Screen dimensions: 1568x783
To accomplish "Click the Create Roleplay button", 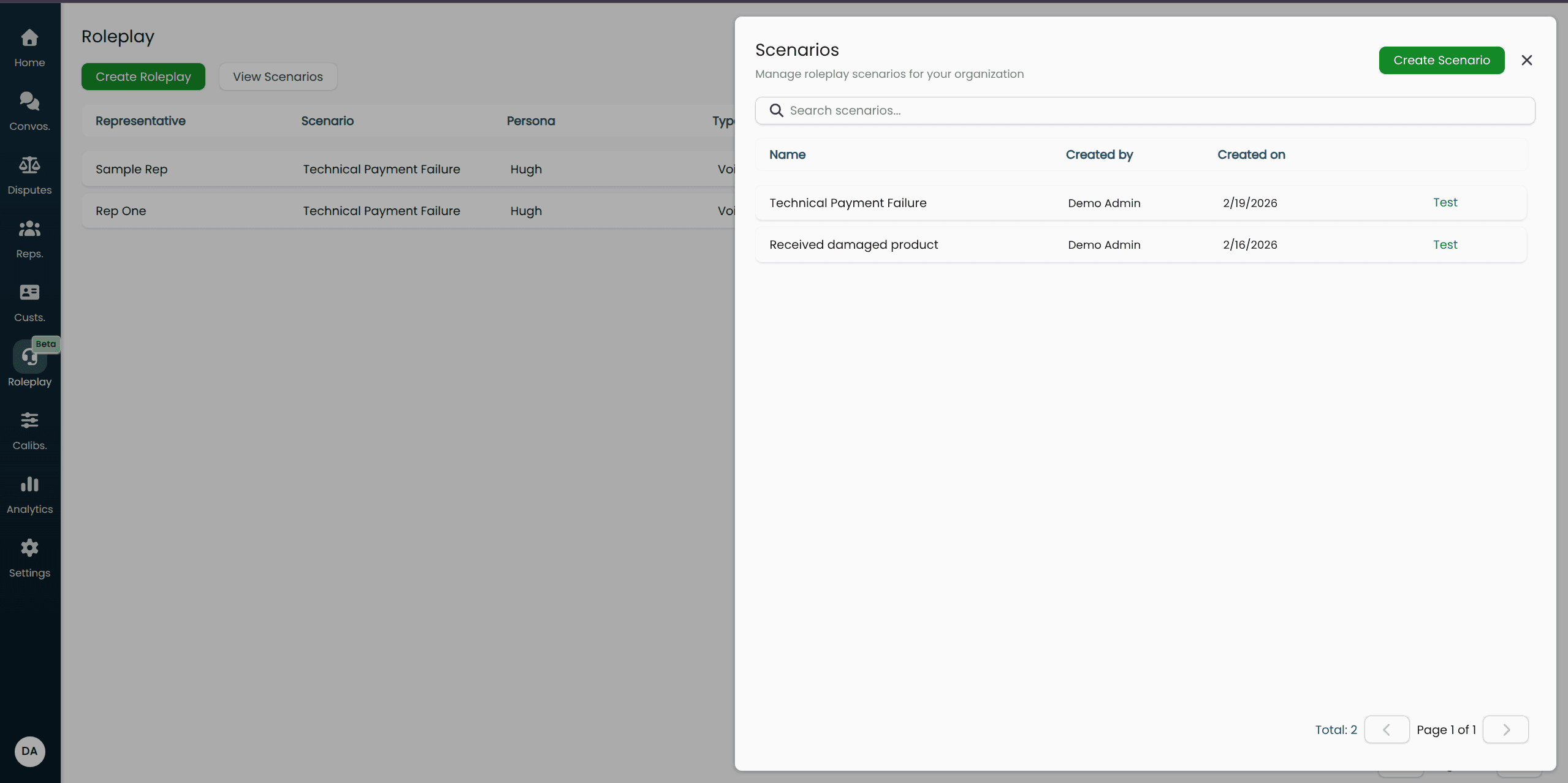I will pyautogui.click(x=143, y=76).
